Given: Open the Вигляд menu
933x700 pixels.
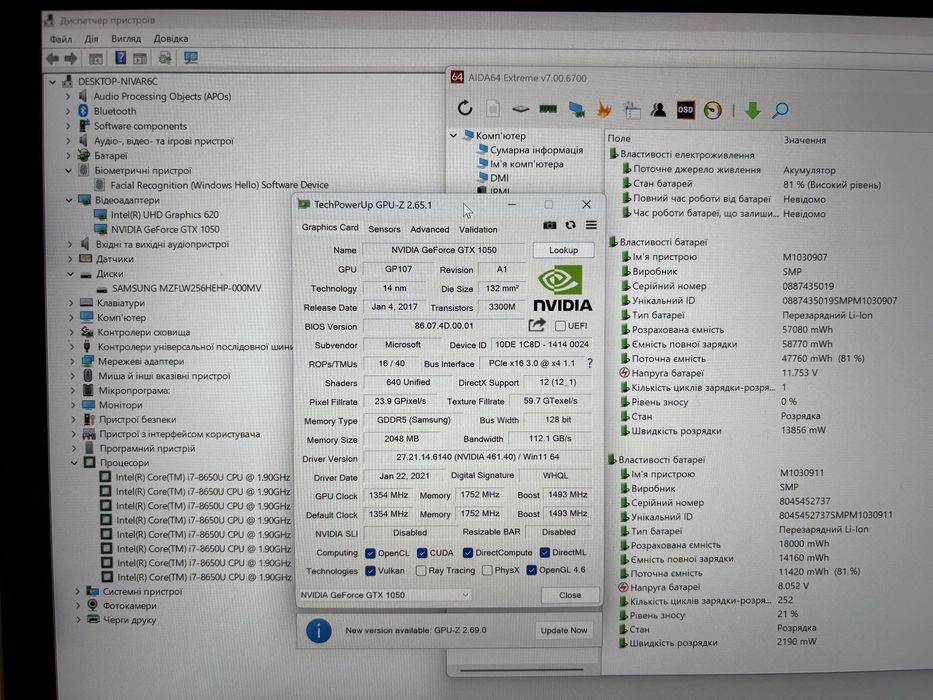Looking at the screenshot, I should tap(126, 39).
